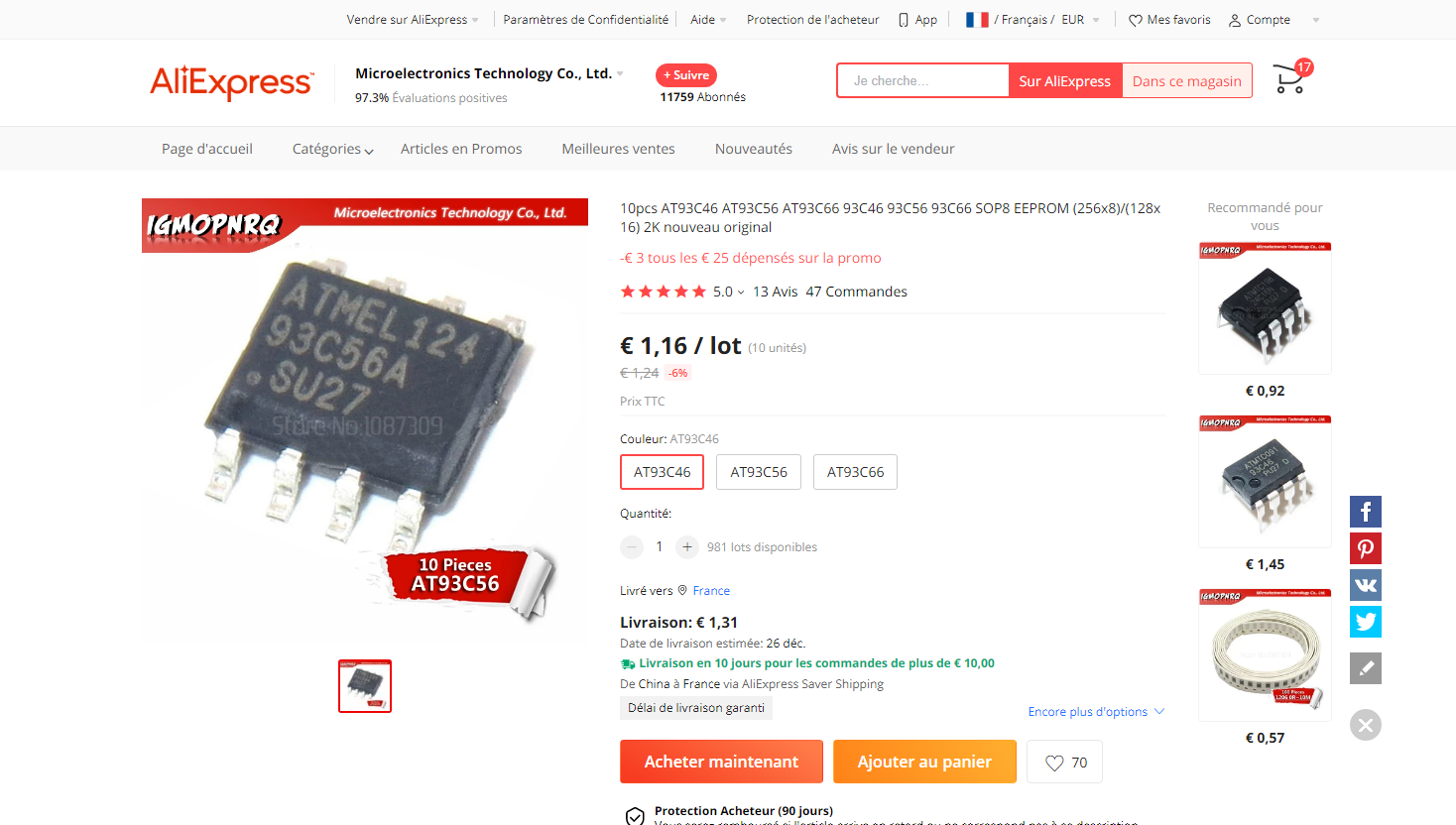Select the AT93C46 variant option
The image size is (1456, 825).
click(663, 472)
